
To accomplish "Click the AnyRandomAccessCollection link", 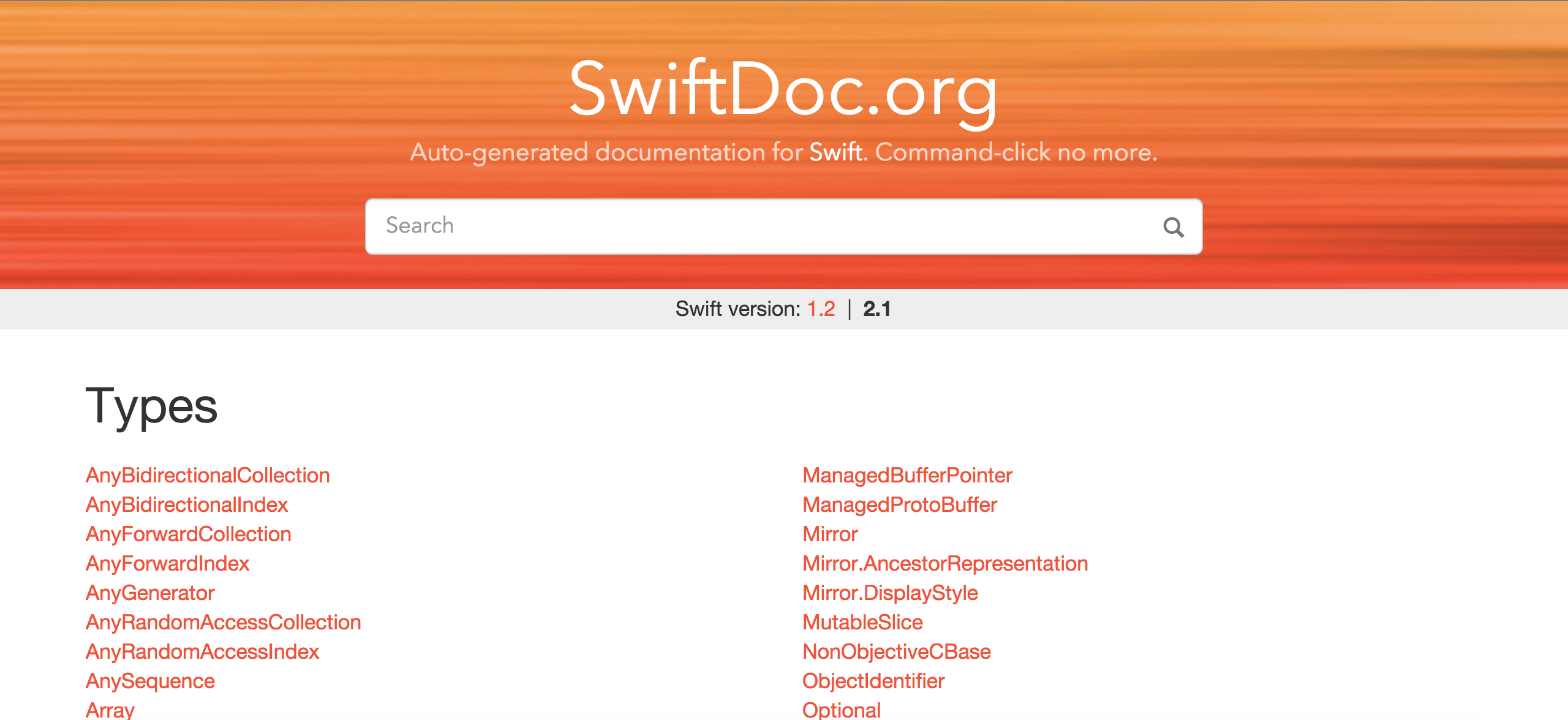I will [223, 621].
